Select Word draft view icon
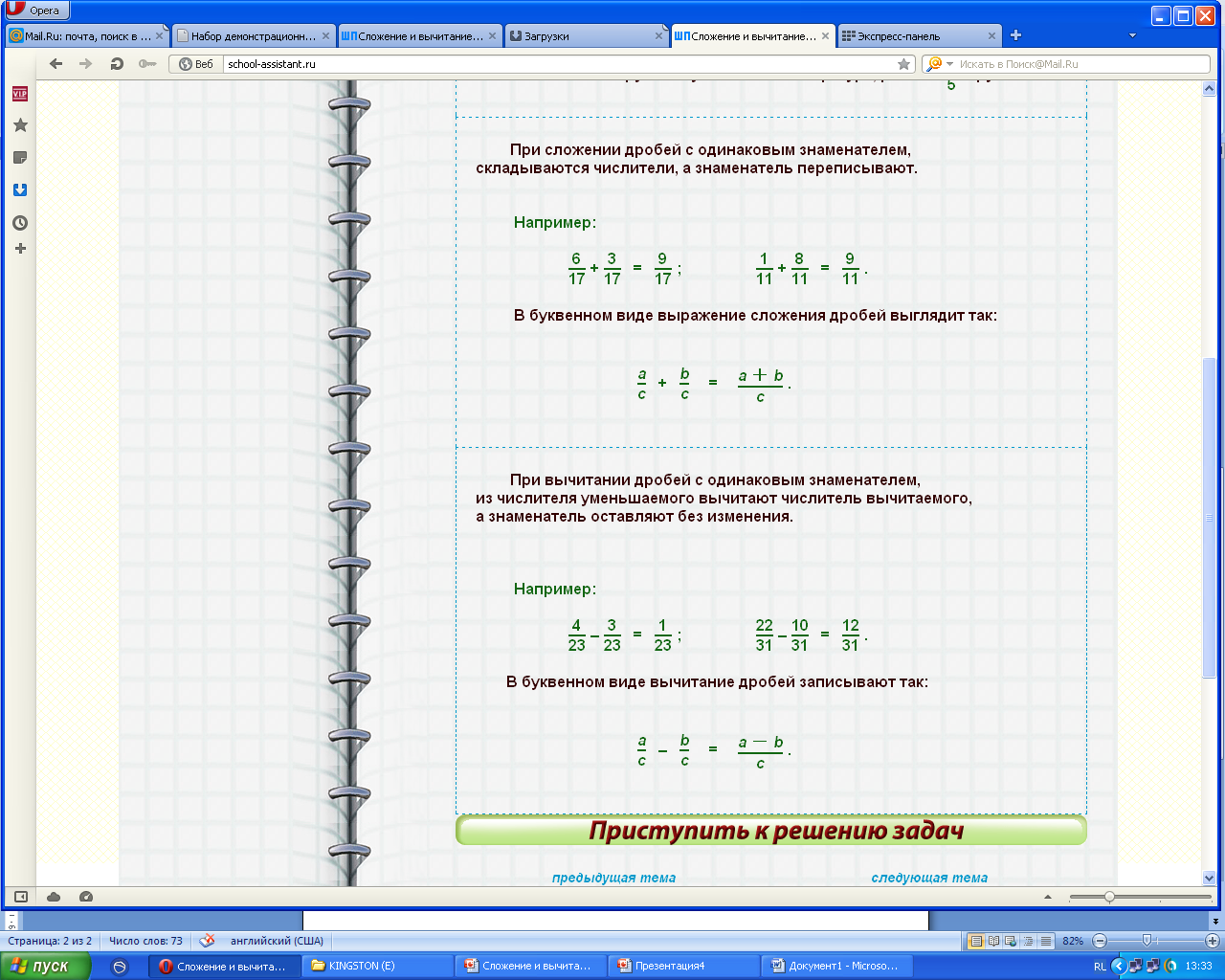 pyautogui.click(x=1045, y=941)
